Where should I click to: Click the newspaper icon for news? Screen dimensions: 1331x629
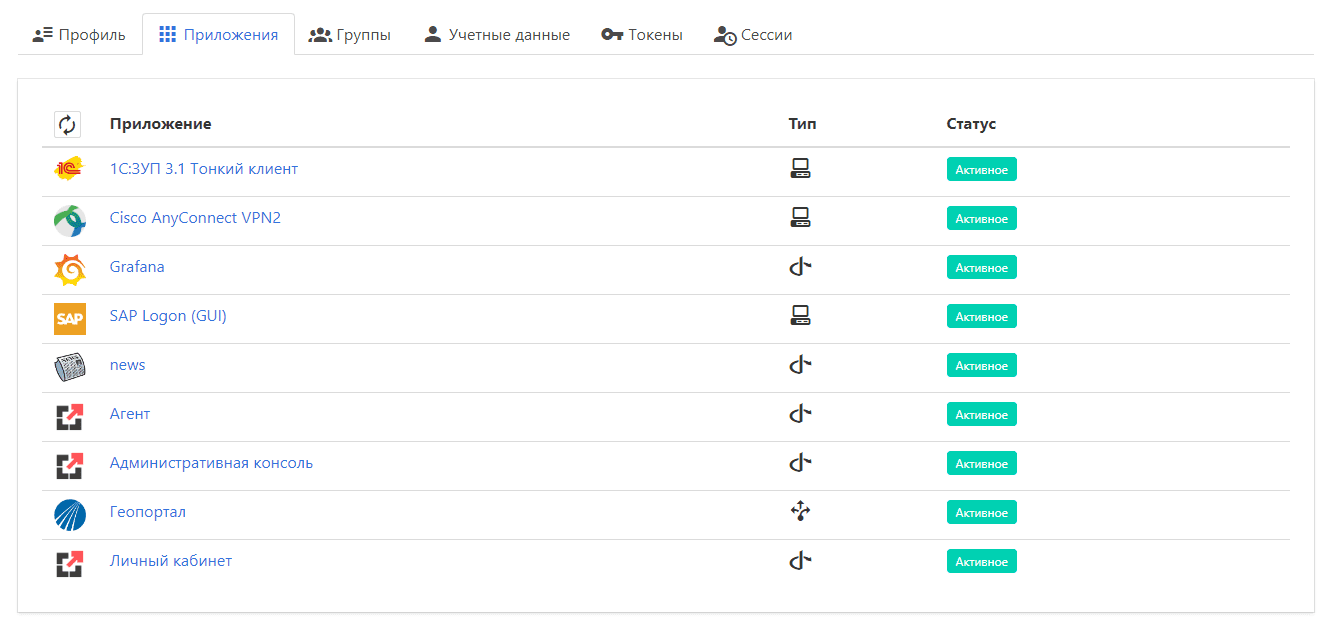pyautogui.click(x=69, y=367)
